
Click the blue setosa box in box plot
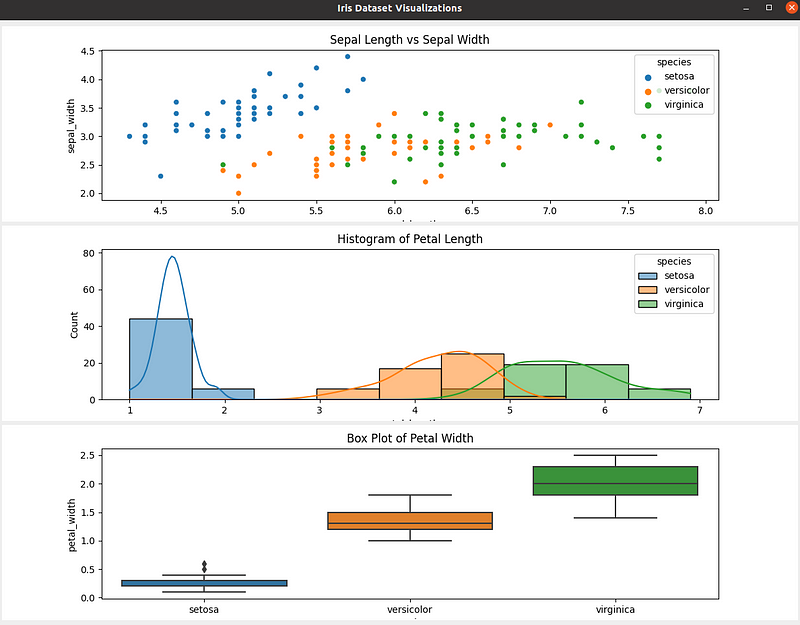[204, 583]
